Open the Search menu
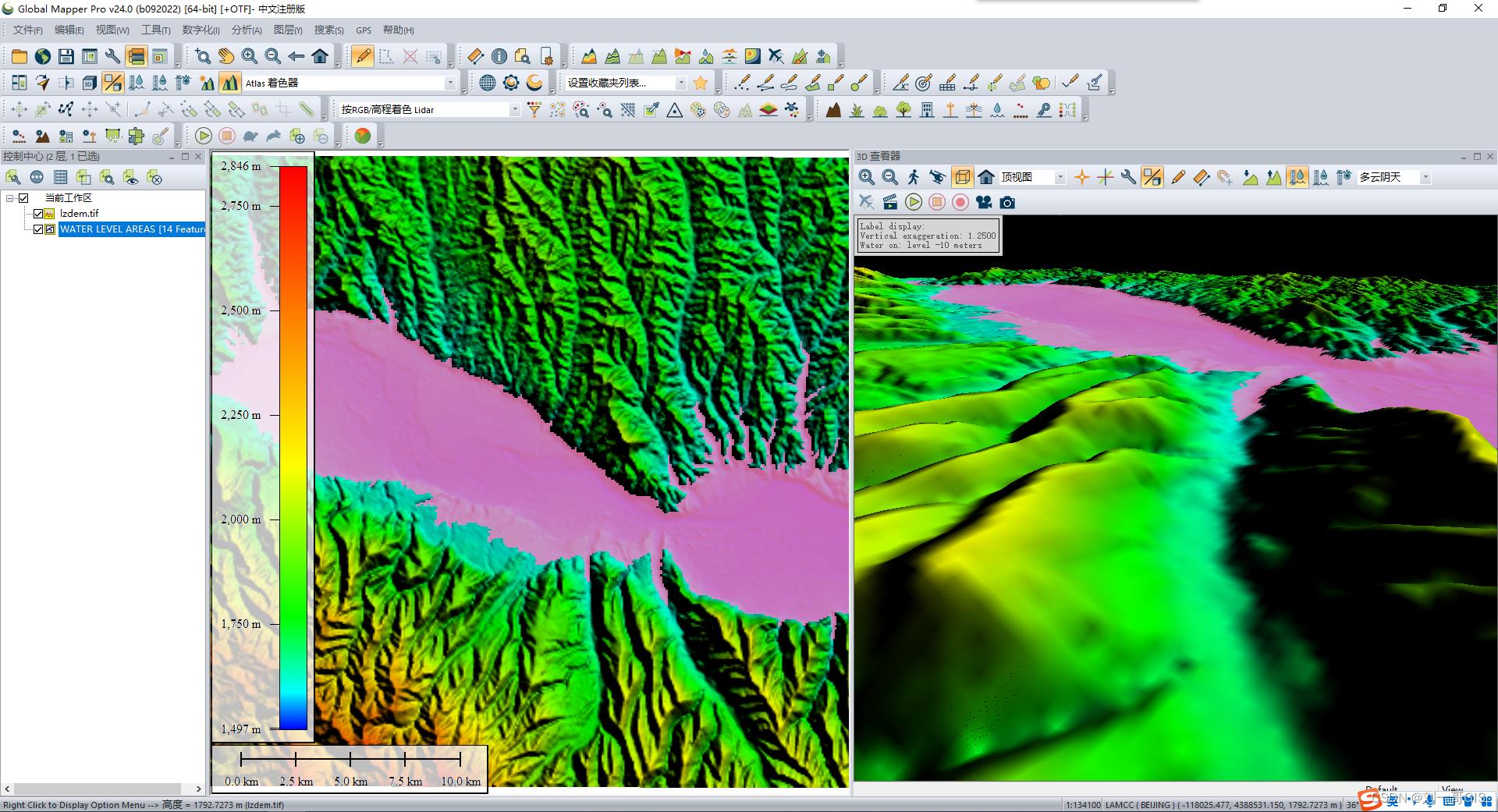1498x812 pixels. tap(328, 30)
